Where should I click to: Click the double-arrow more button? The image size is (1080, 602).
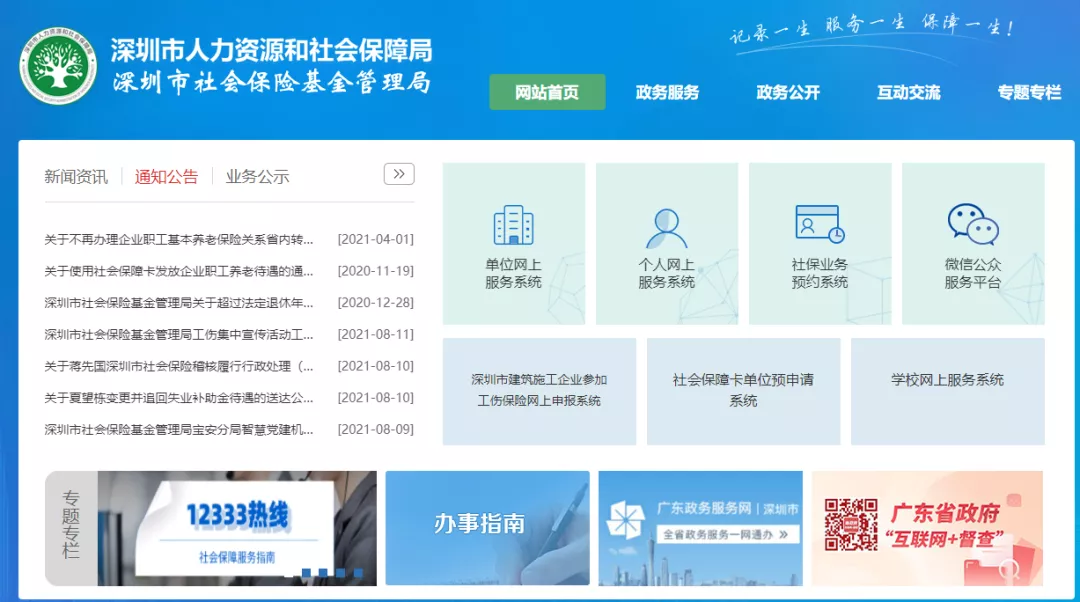(399, 174)
